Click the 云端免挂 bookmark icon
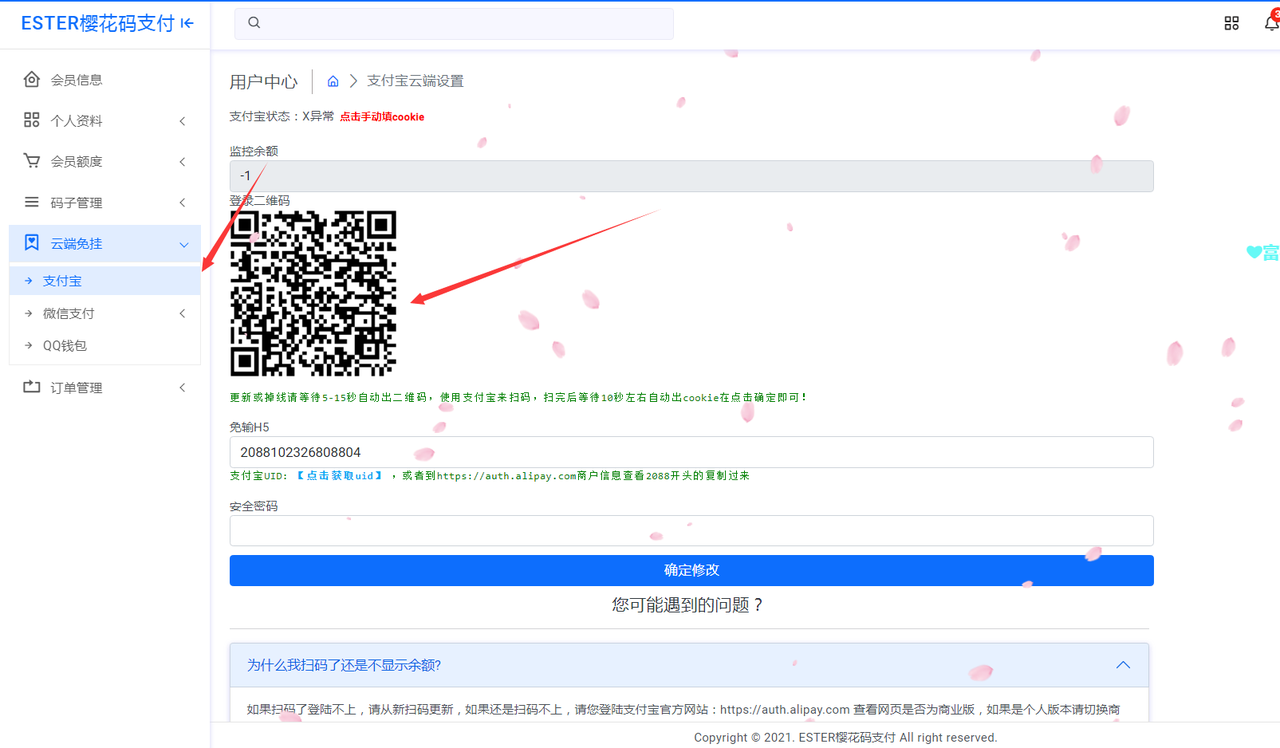The height and width of the screenshot is (748, 1280). [32, 243]
